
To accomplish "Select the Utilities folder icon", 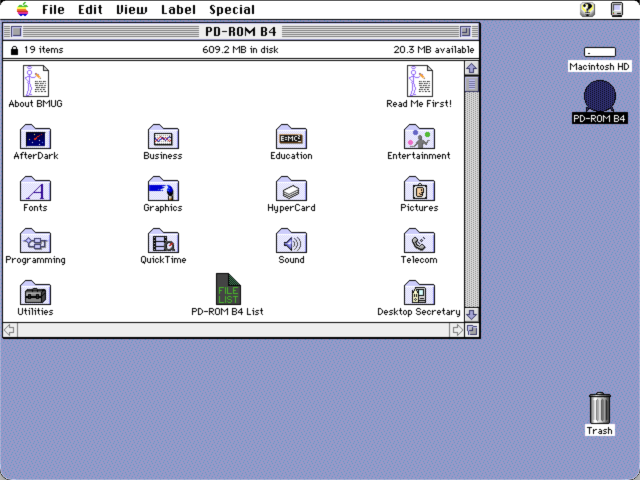I will [x=36, y=293].
